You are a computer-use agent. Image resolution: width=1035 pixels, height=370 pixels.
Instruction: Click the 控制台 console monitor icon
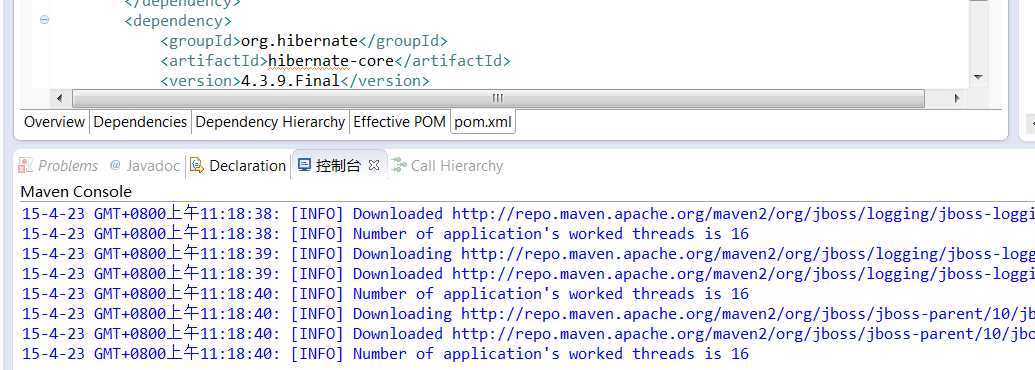point(304,165)
